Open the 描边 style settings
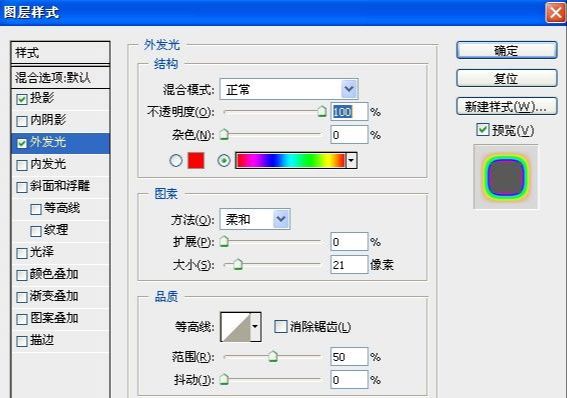 42,340
